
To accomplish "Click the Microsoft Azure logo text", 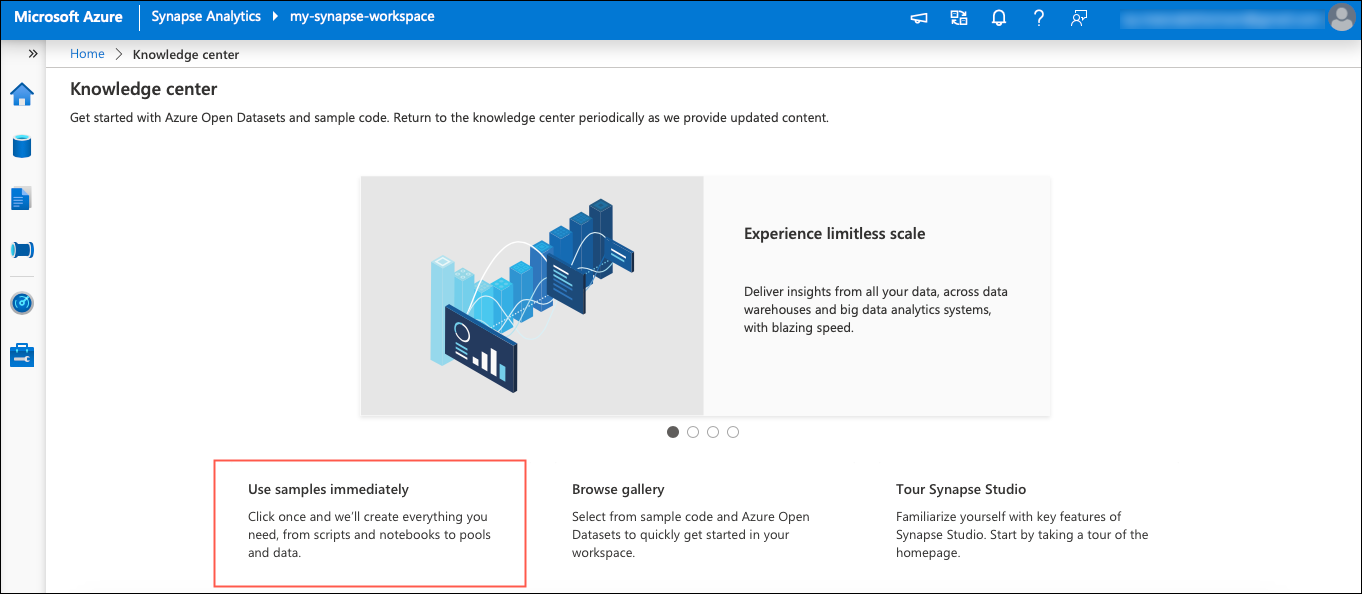I will coord(68,17).
